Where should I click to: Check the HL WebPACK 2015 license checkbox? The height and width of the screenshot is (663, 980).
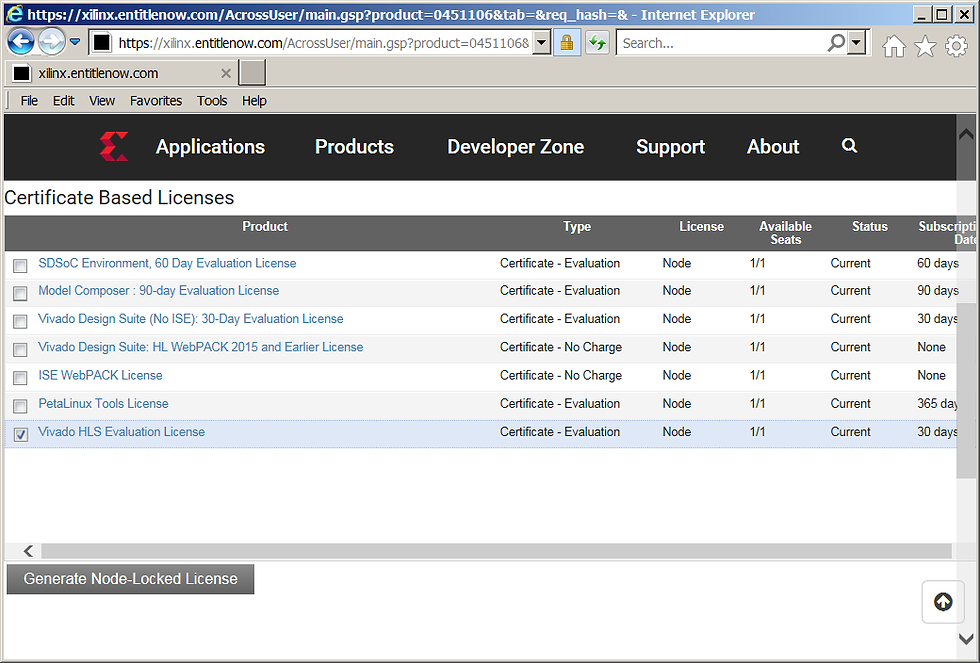click(20, 349)
